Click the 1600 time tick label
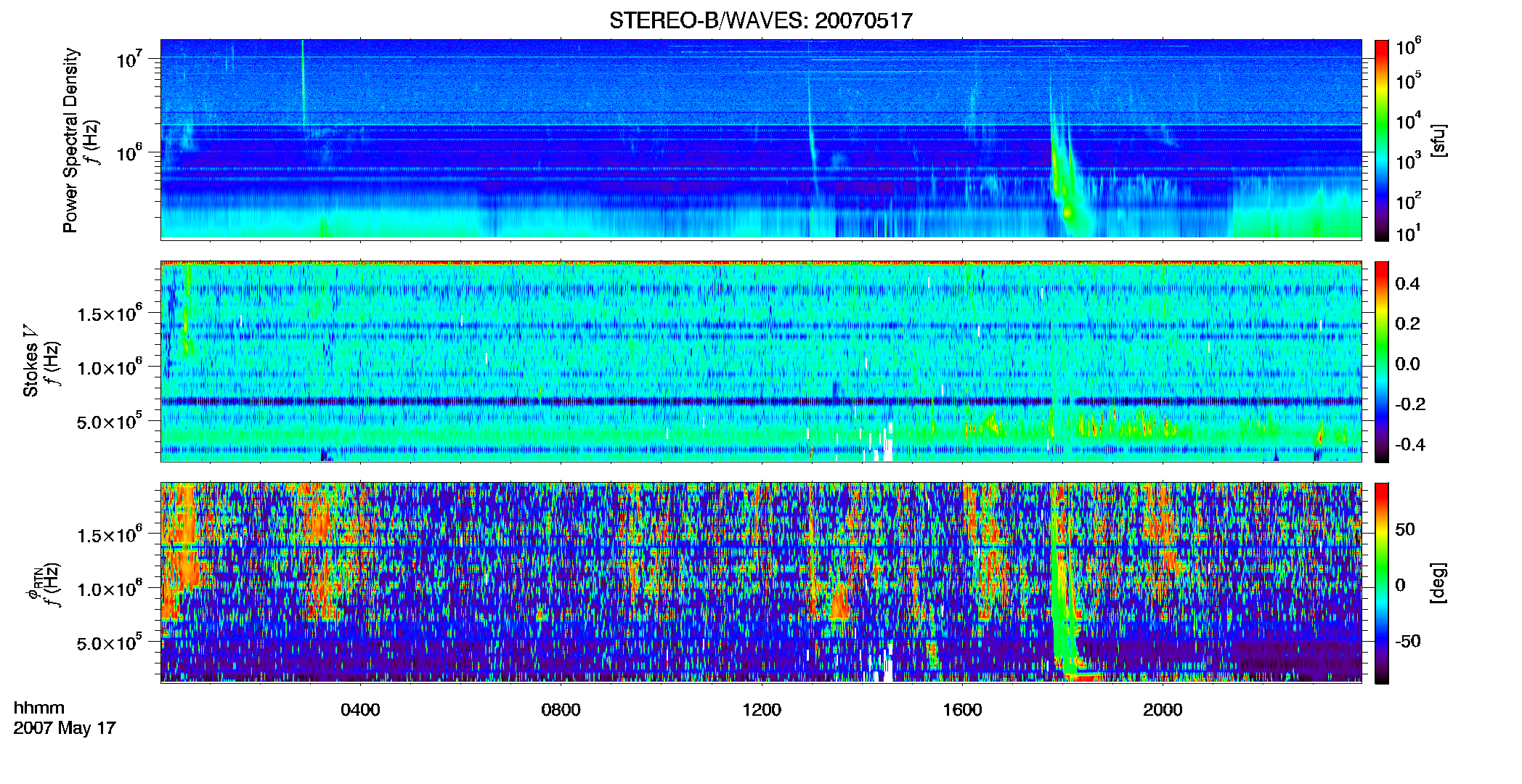 point(962,710)
